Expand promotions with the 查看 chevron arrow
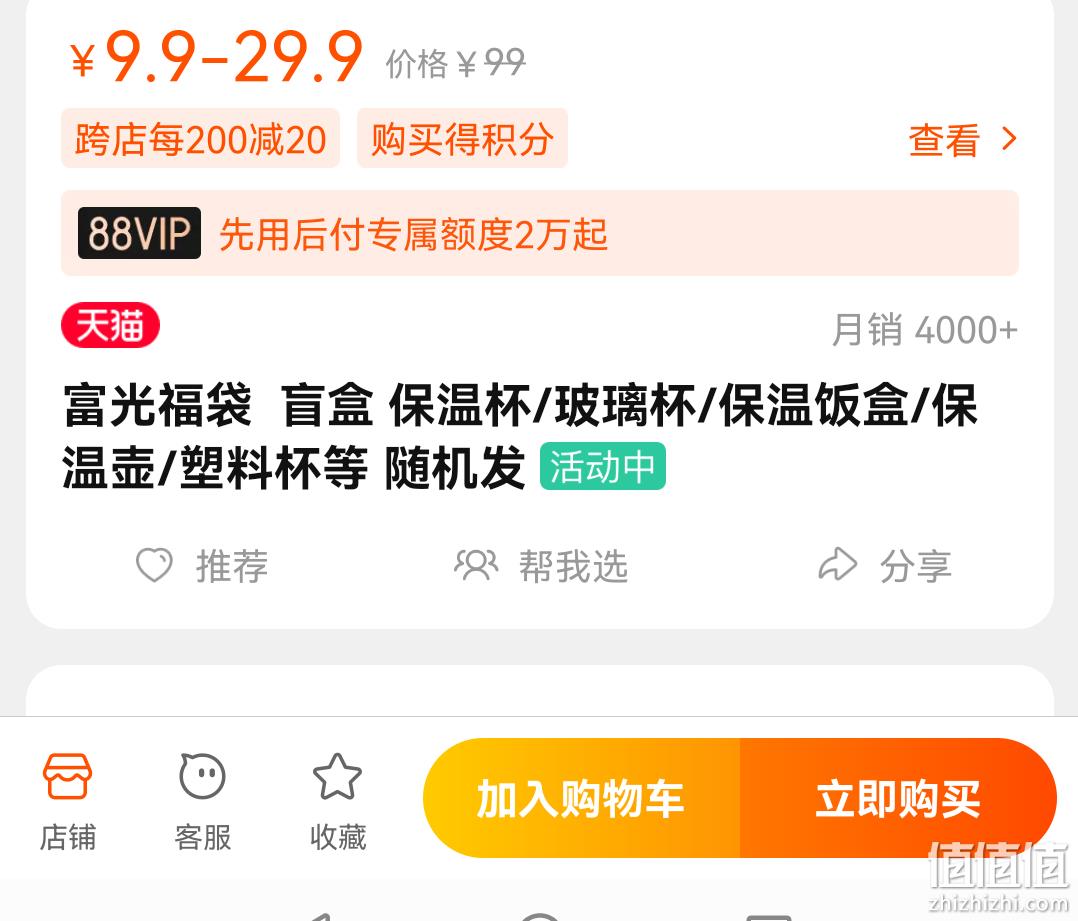Screen dimensions: 1078x921 (1009, 140)
